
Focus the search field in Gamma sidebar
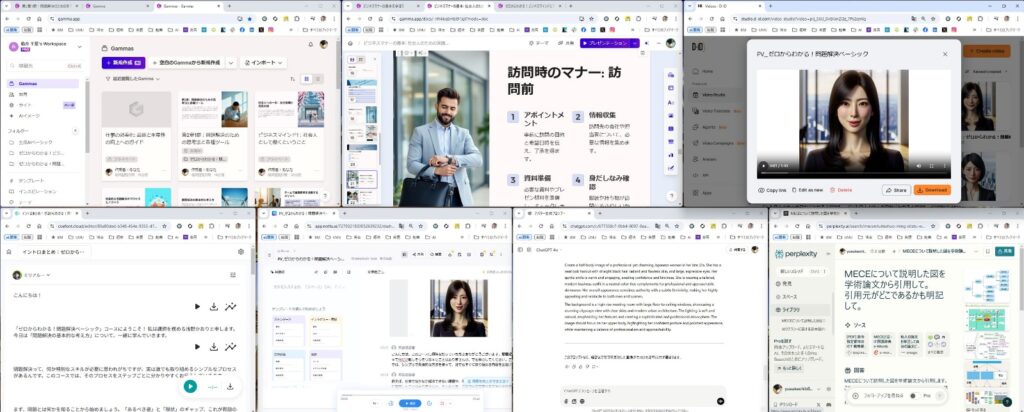(x=44, y=66)
